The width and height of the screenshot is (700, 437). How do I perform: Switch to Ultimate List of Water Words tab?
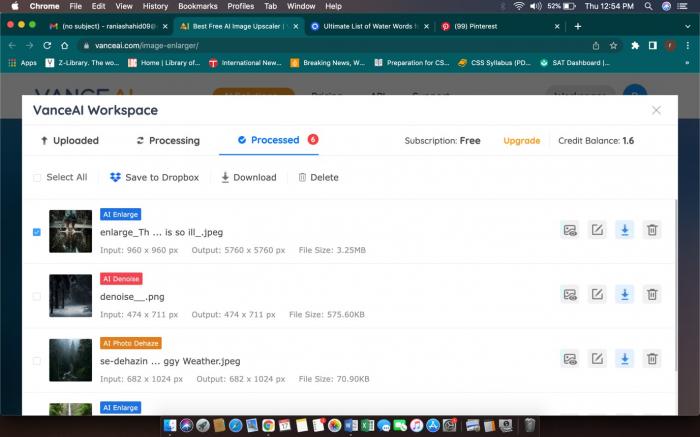click(x=368, y=26)
